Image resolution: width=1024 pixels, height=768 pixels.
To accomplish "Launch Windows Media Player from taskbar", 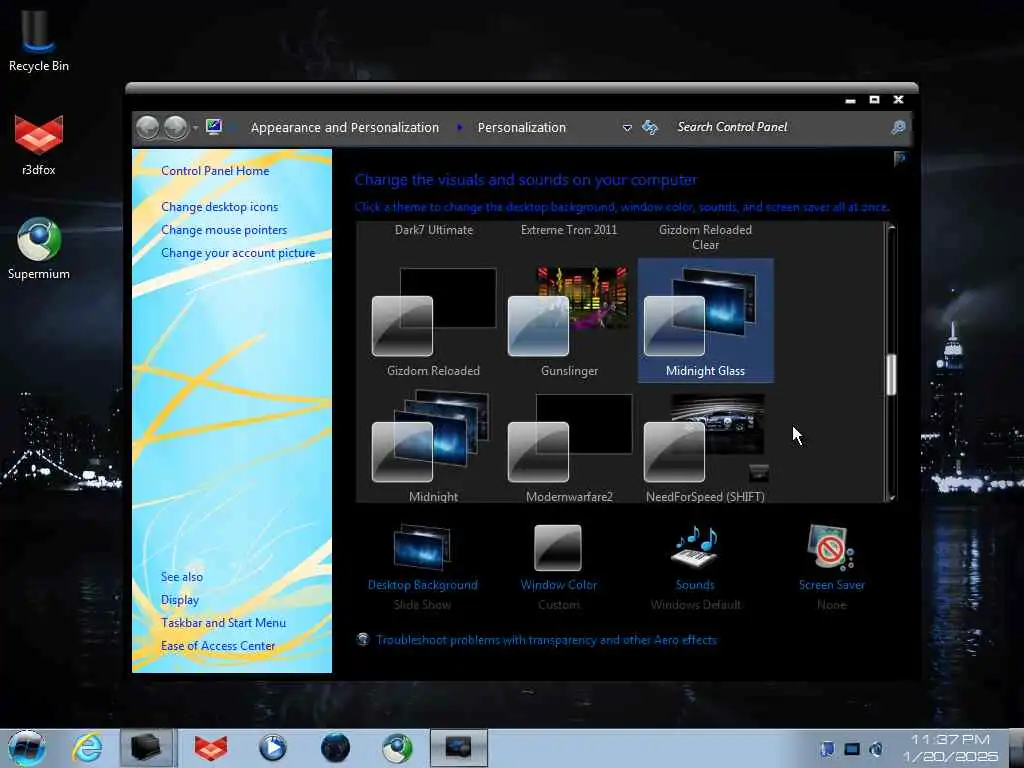I will (272, 748).
